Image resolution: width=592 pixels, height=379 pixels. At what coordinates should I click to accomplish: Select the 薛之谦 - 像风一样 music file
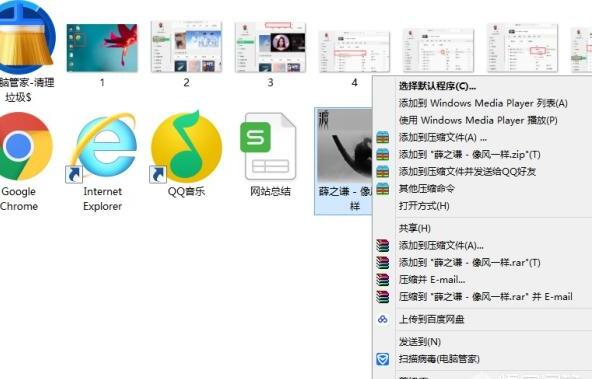pos(344,161)
